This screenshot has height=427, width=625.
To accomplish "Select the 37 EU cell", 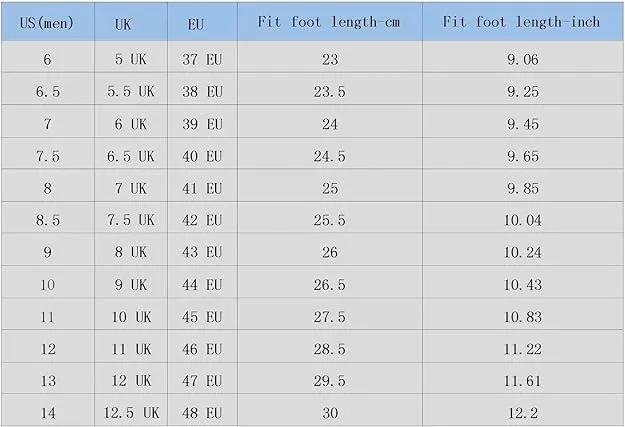I will coord(202,59).
